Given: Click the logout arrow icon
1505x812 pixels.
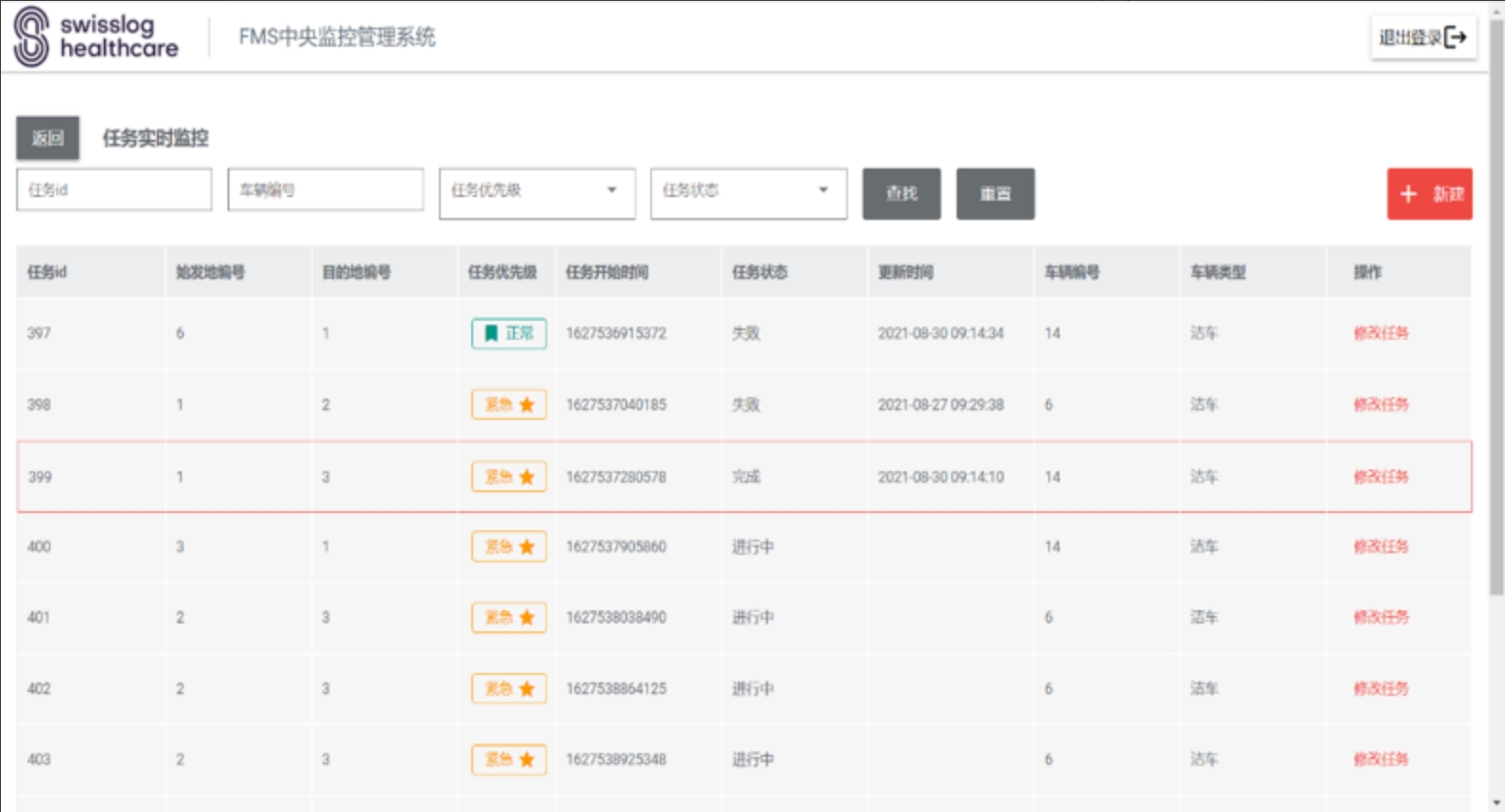Looking at the screenshot, I should pyautogui.click(x=1455, y=37).
